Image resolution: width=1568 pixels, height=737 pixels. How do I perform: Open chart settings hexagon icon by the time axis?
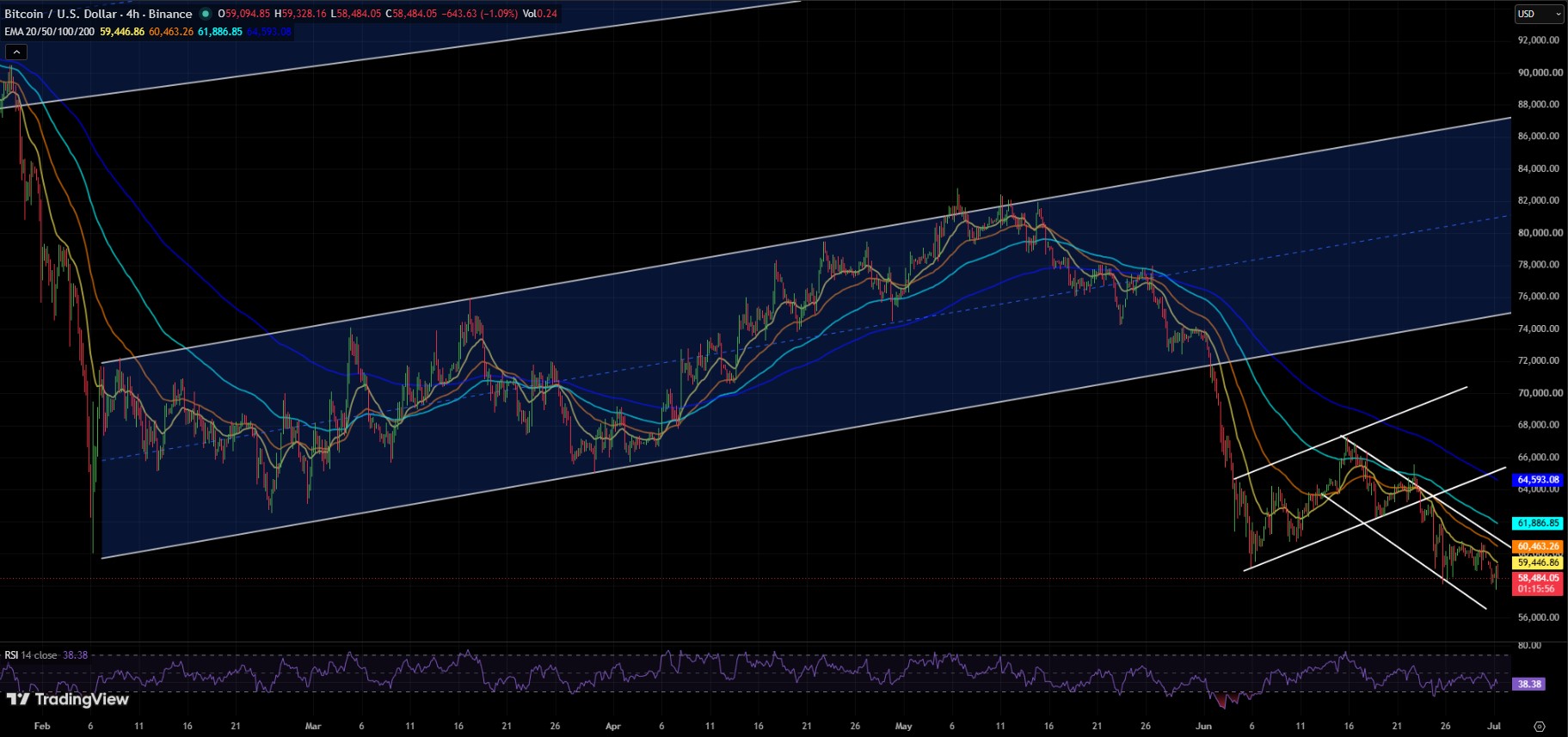tap(1540, 727)
